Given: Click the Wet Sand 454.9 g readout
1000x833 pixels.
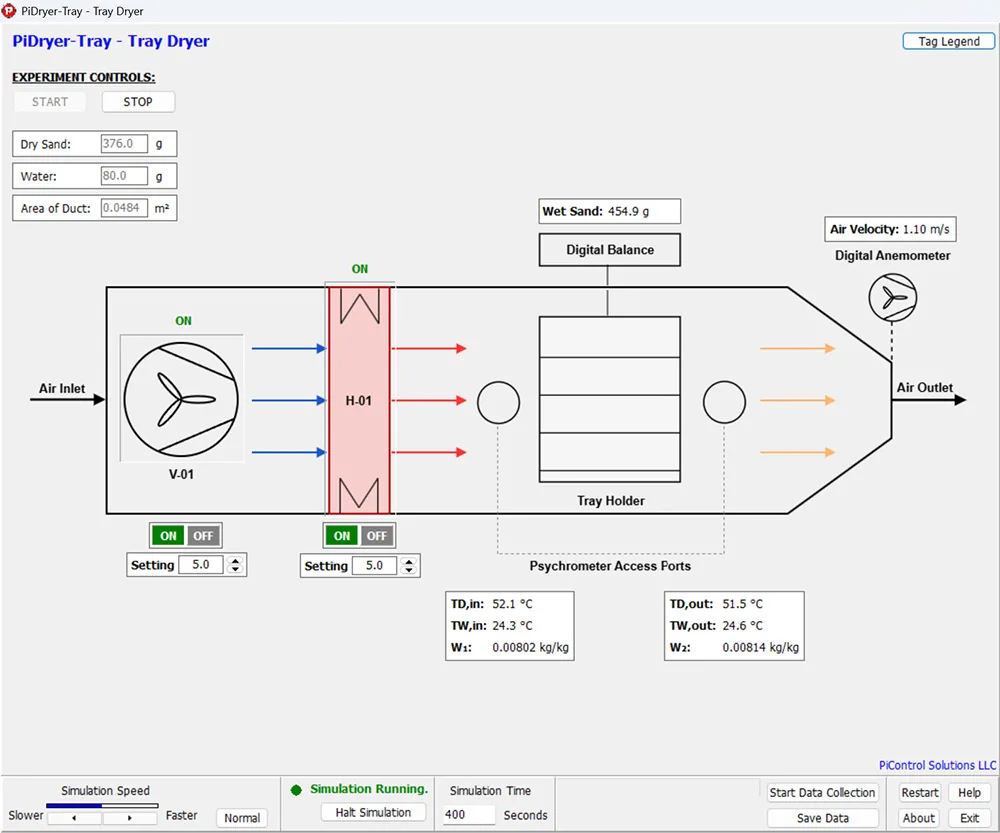Looking at the screenshot, I should [x=610, y=211].
